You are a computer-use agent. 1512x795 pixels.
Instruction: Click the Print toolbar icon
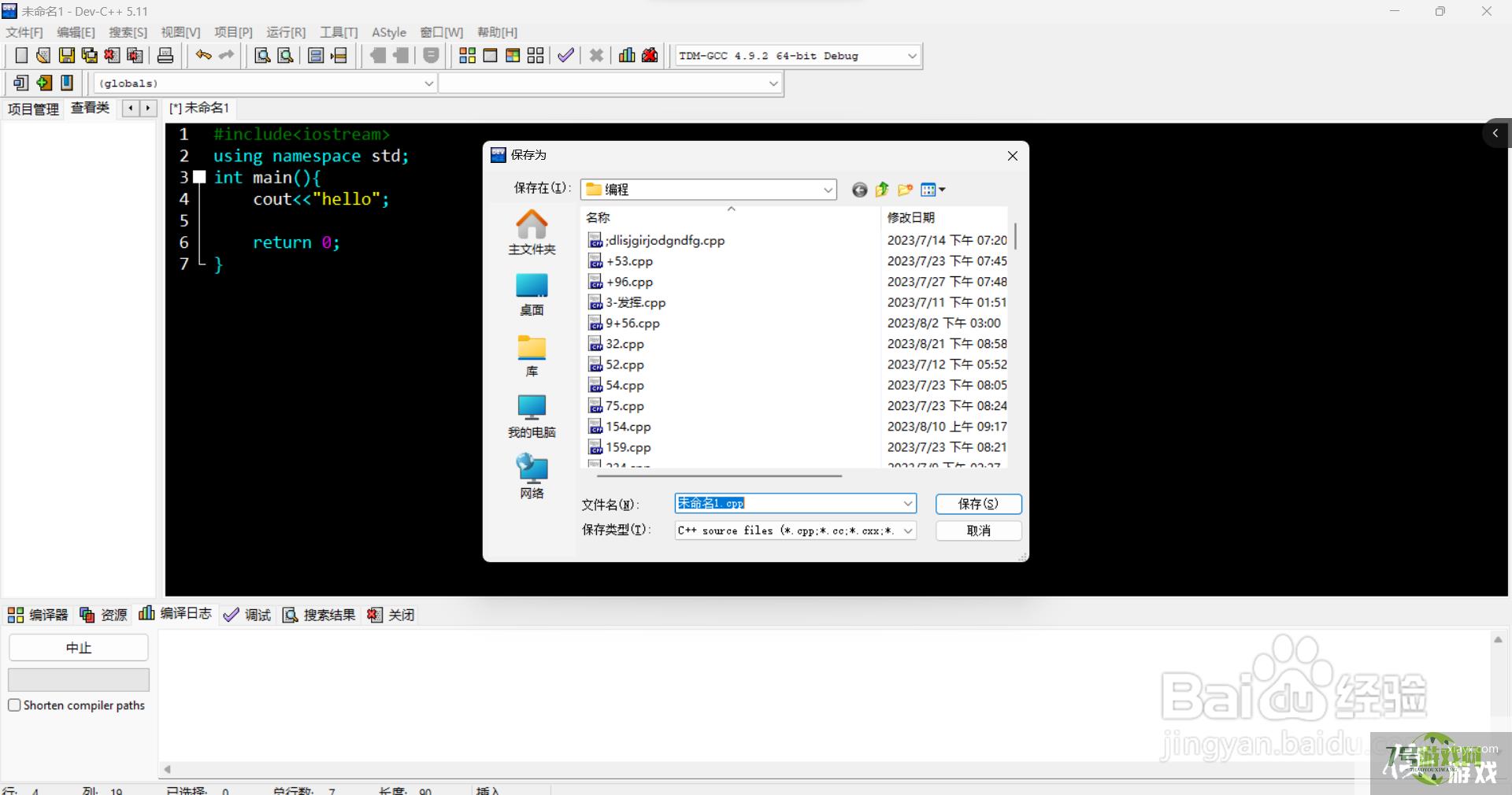(165, 55)
